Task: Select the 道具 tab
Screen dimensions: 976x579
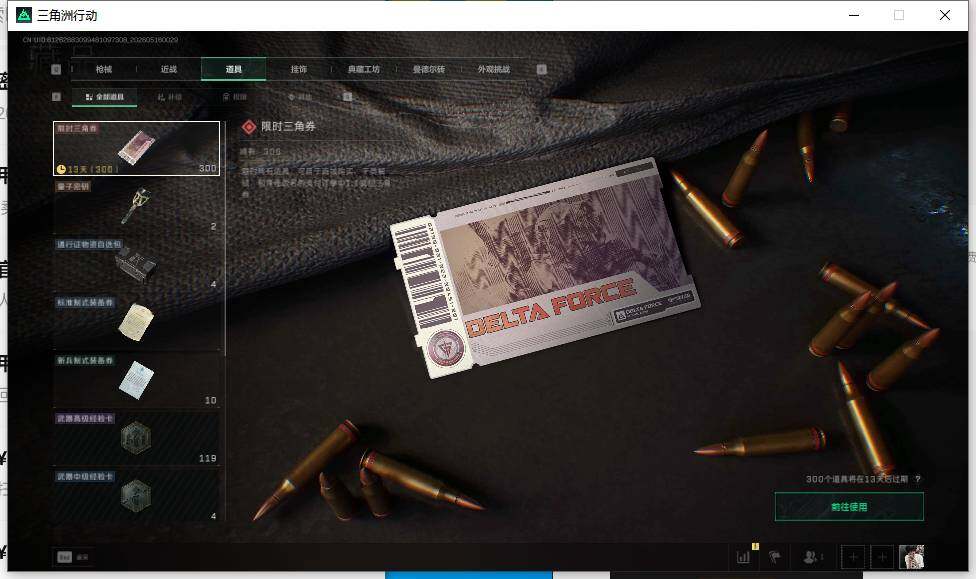Action: tap(233, 69)
